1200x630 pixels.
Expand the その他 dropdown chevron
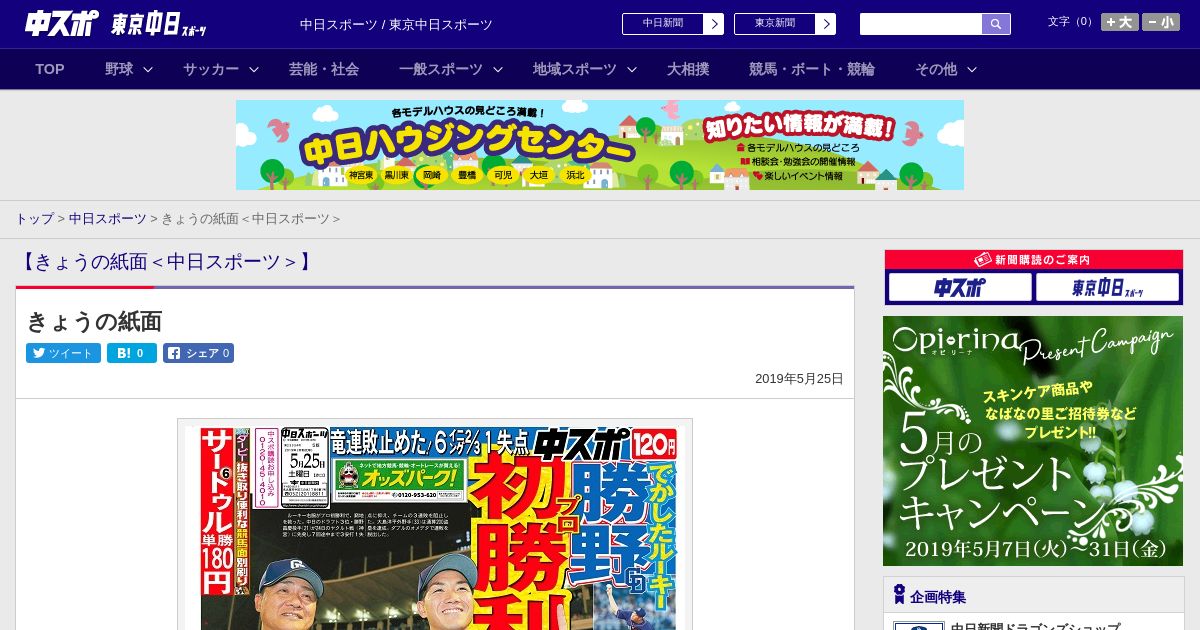tap(972, 70)
